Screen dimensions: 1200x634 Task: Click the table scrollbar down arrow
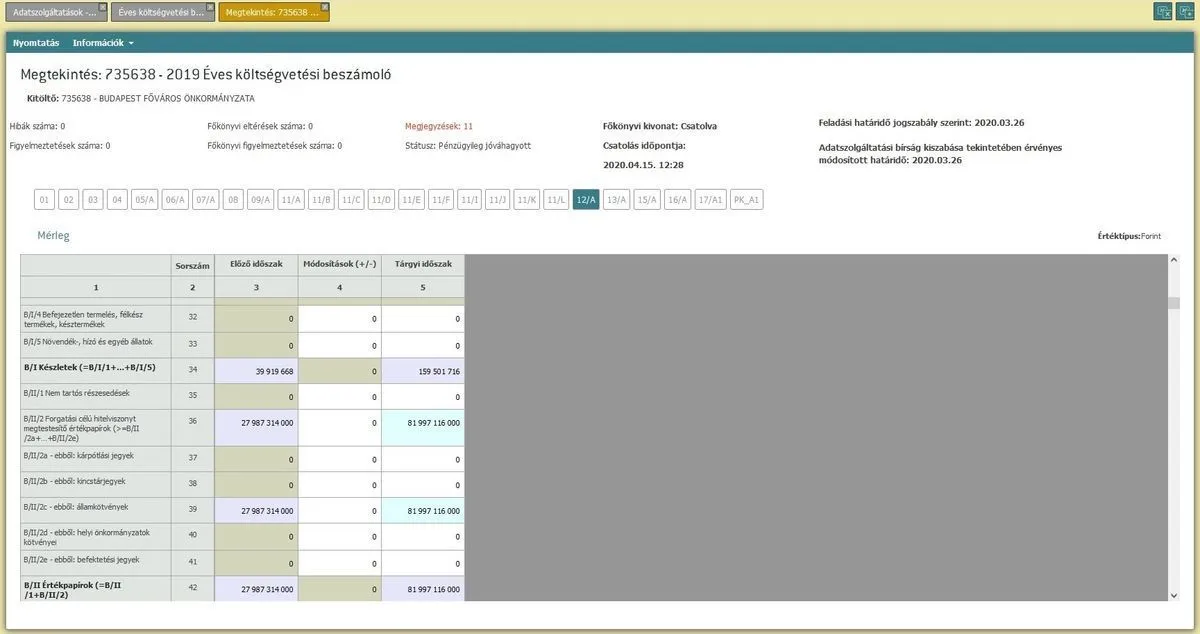click(x=1173, y=595)
